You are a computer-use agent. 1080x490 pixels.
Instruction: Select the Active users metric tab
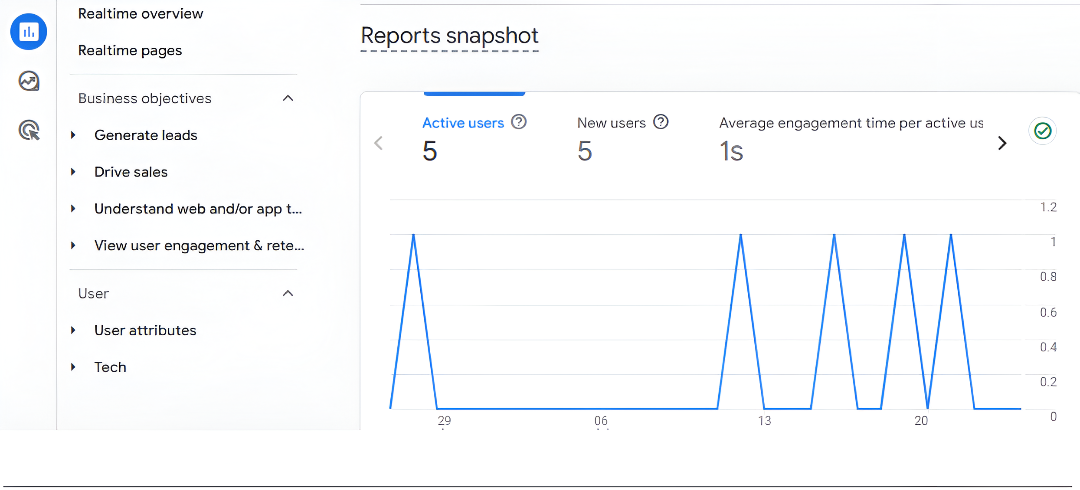click(x=463, y=123)
